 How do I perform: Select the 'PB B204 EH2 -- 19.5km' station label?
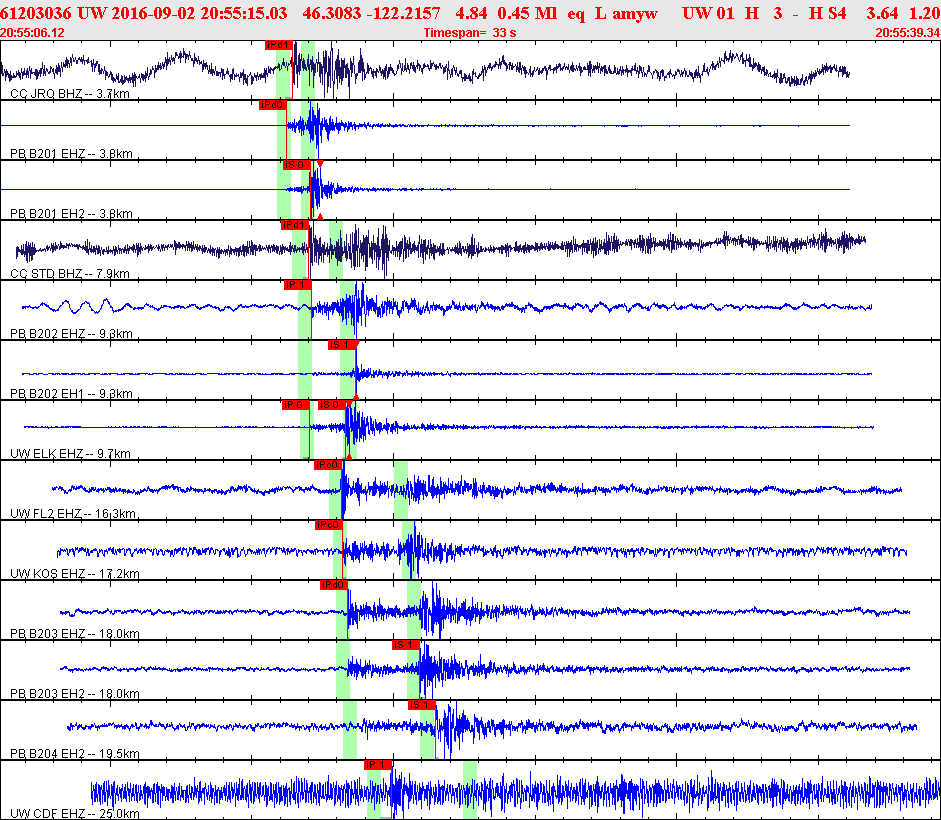[x=75, y=754]
